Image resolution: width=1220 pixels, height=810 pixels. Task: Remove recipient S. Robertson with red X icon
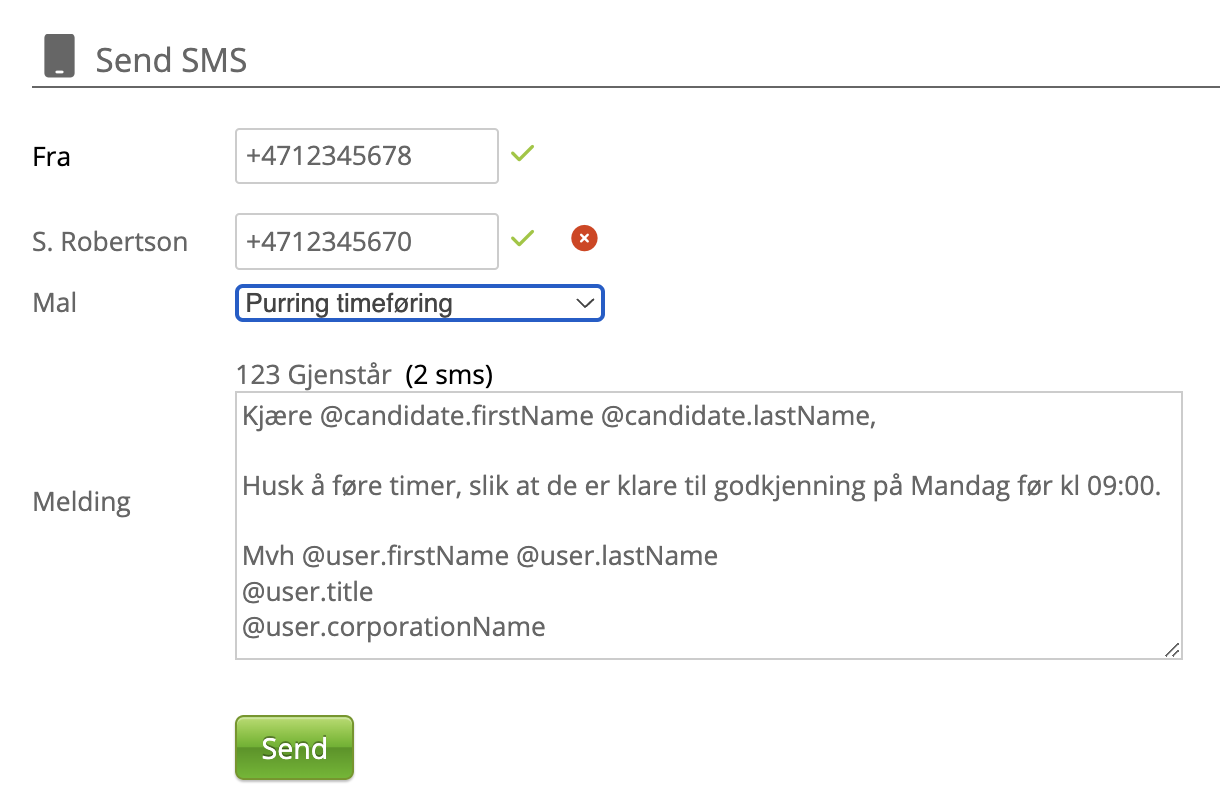click(x=584, y=238)
